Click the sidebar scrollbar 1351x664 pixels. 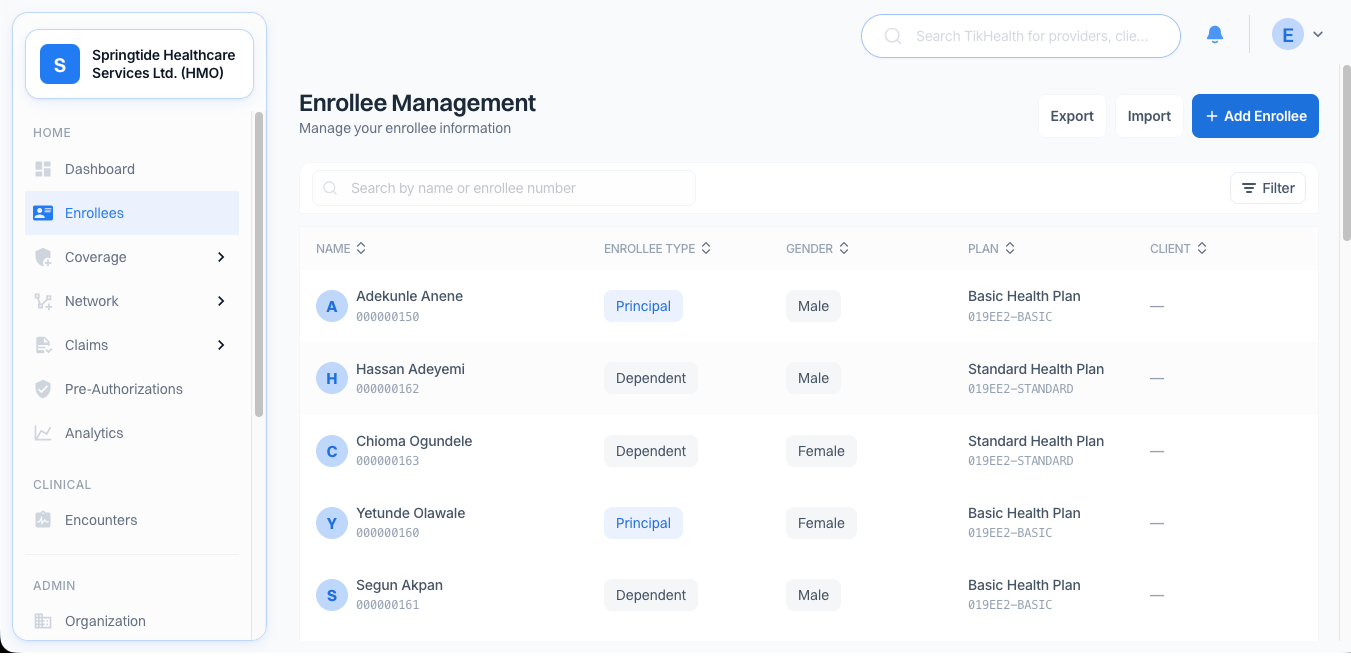coord(259,265)
